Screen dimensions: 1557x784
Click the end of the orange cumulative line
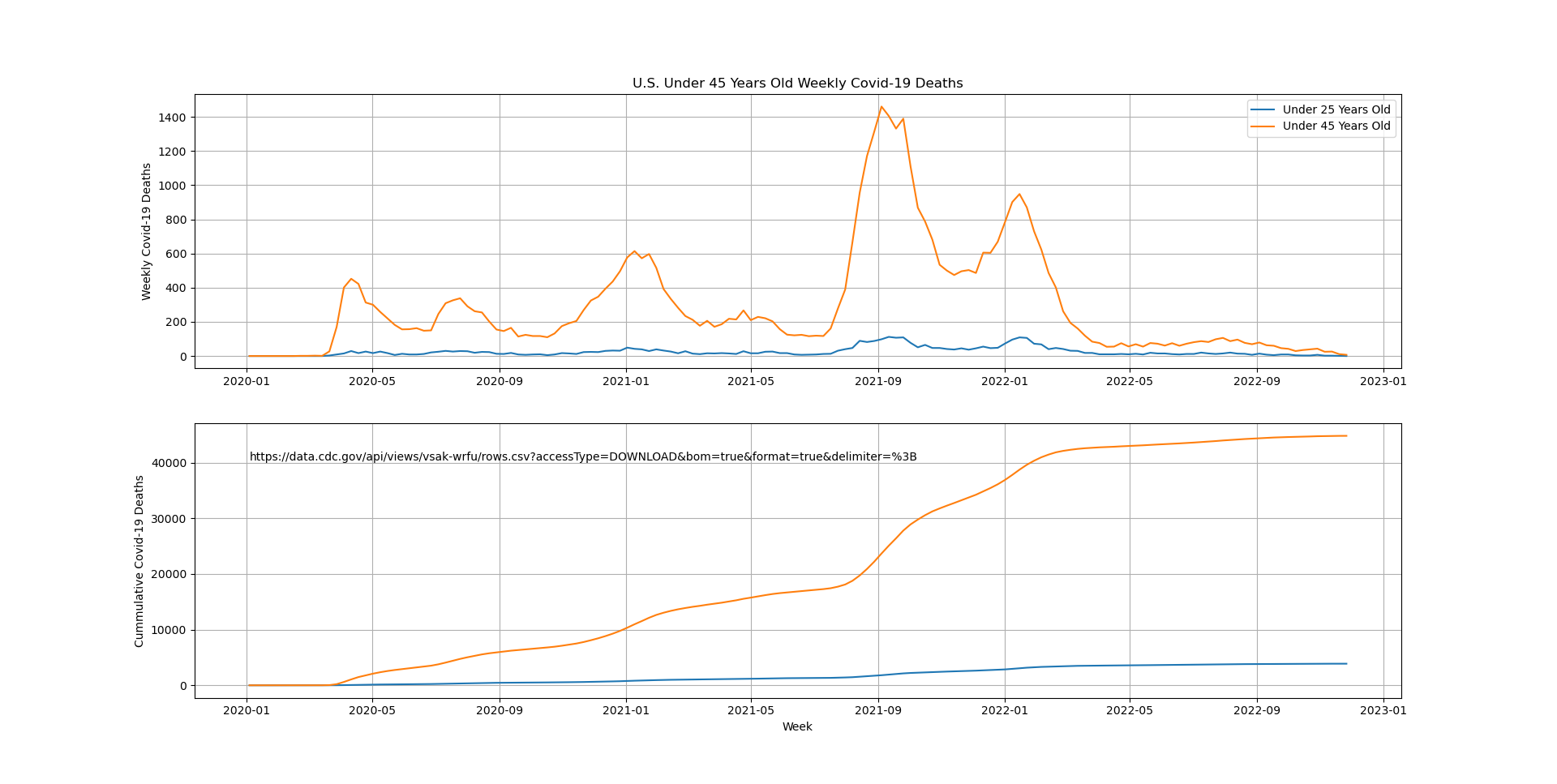(1346, 436)
